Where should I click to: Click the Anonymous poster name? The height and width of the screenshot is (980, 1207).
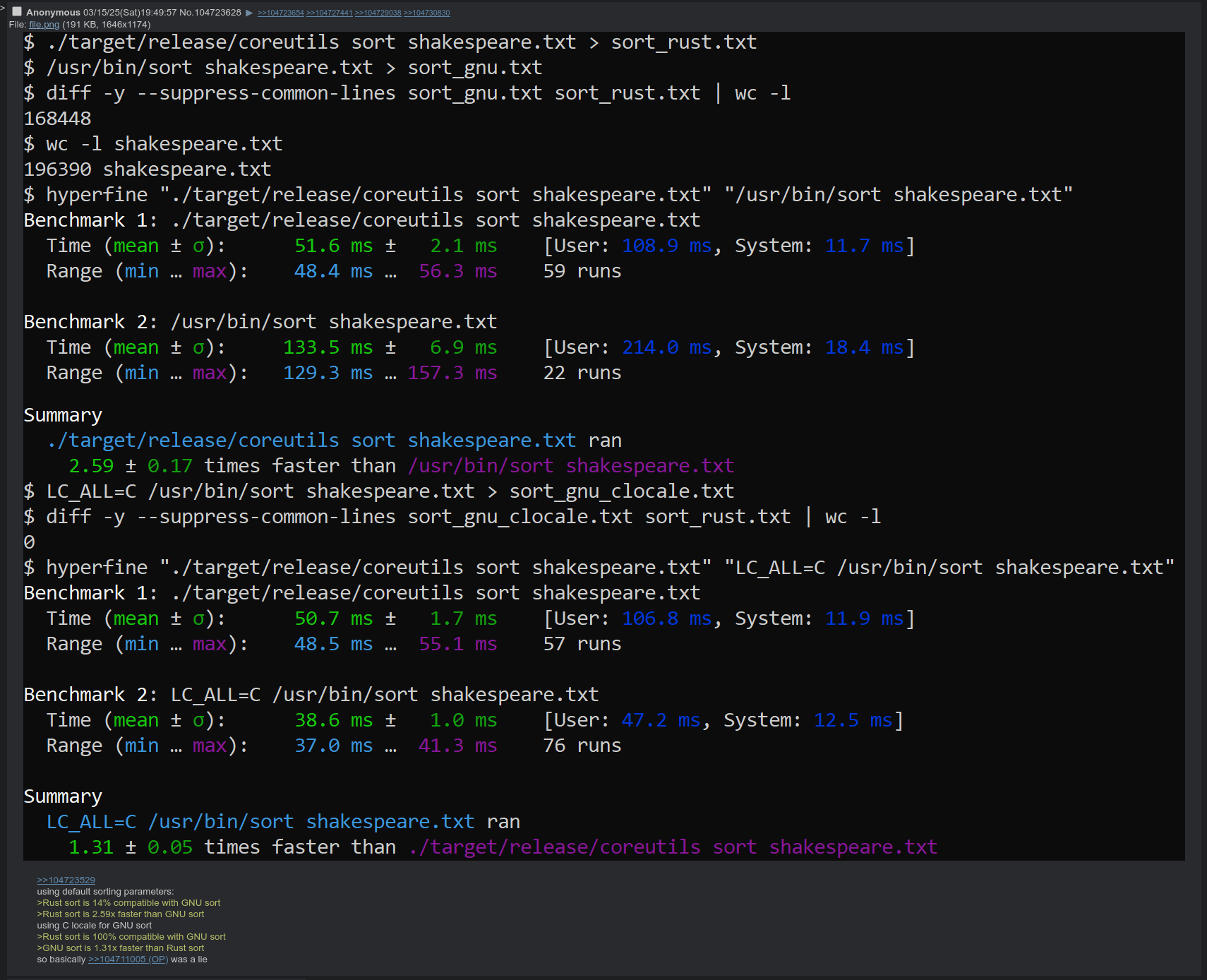pos(53,13)
